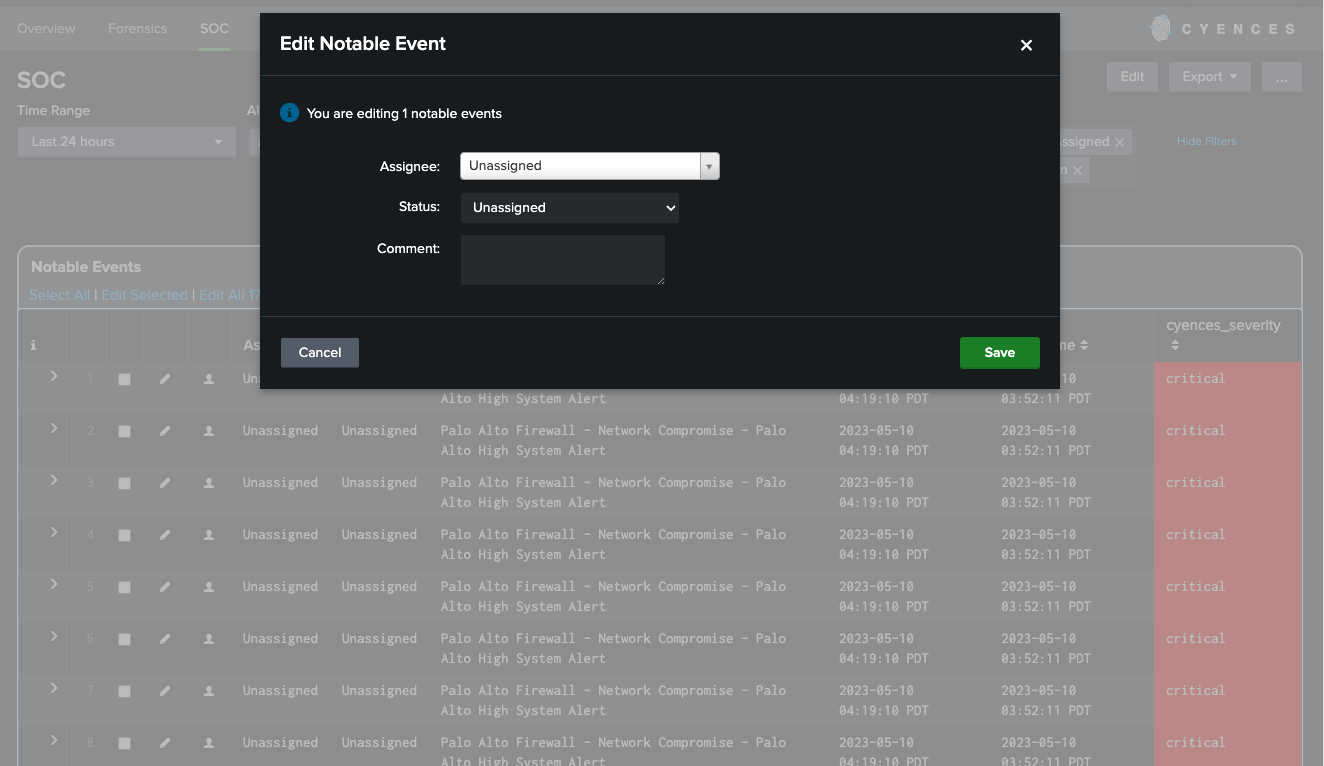Click inside the Comment text area

pos(563,260)
